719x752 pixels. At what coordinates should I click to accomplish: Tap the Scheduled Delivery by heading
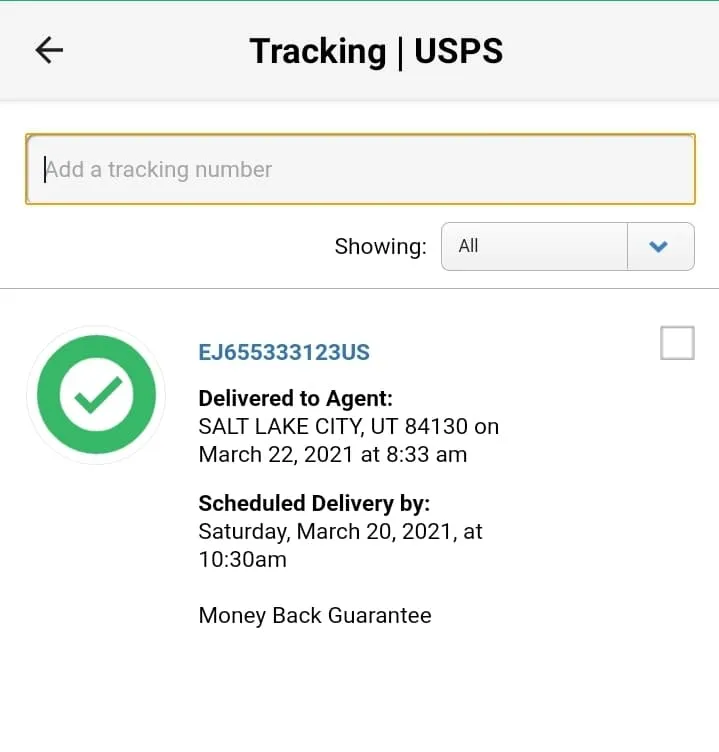314,503
